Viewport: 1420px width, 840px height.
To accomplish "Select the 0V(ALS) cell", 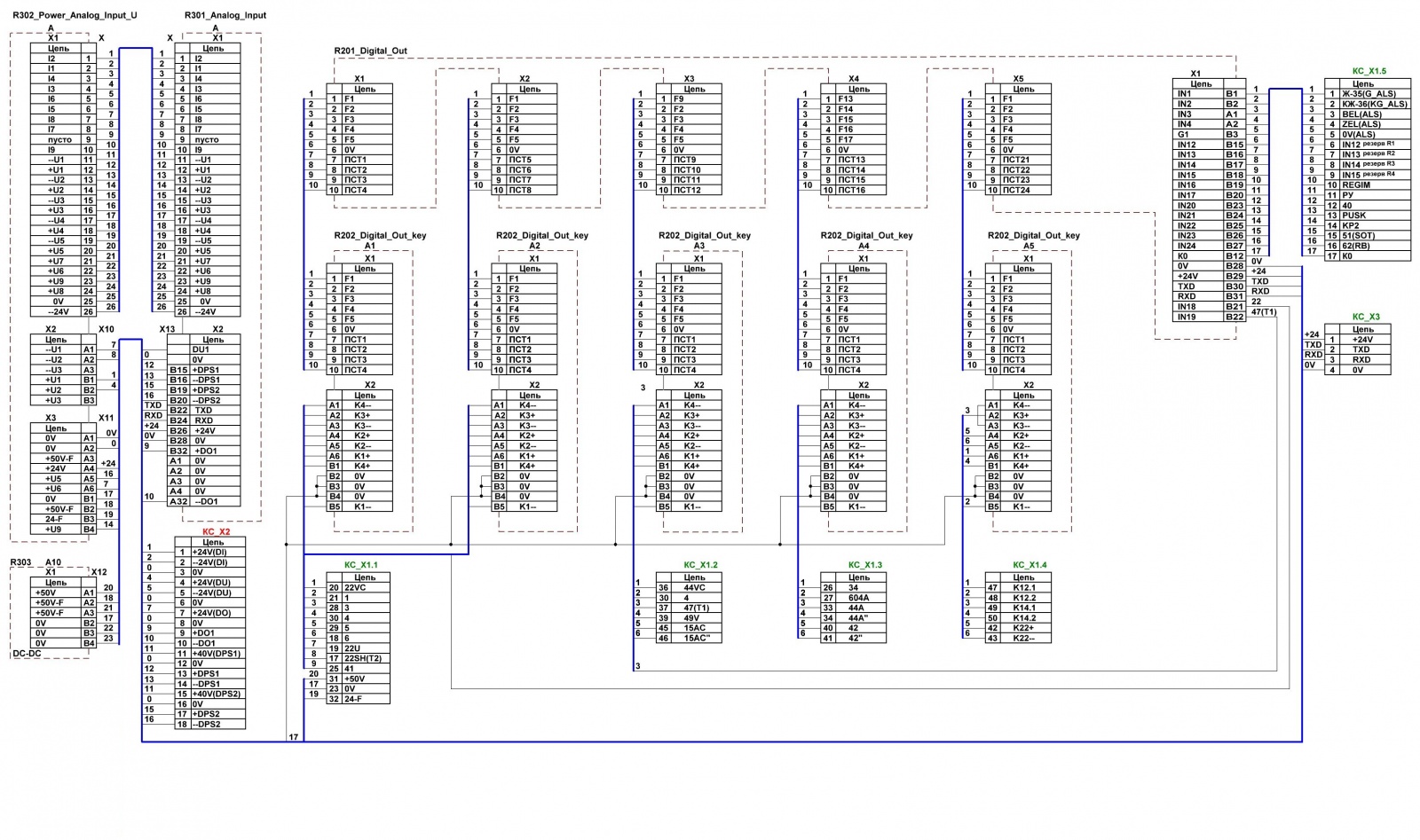I will pos(1374,135).
